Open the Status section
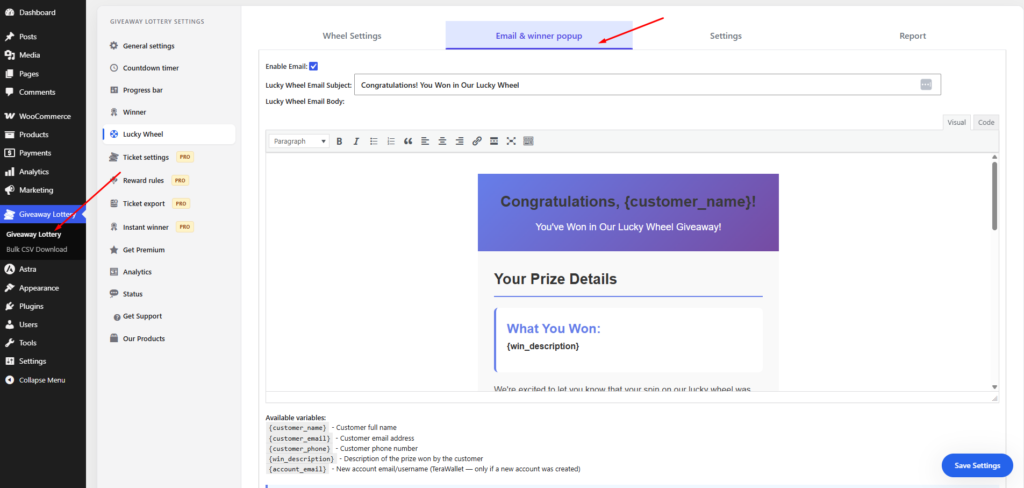 [x=168, y=294]
